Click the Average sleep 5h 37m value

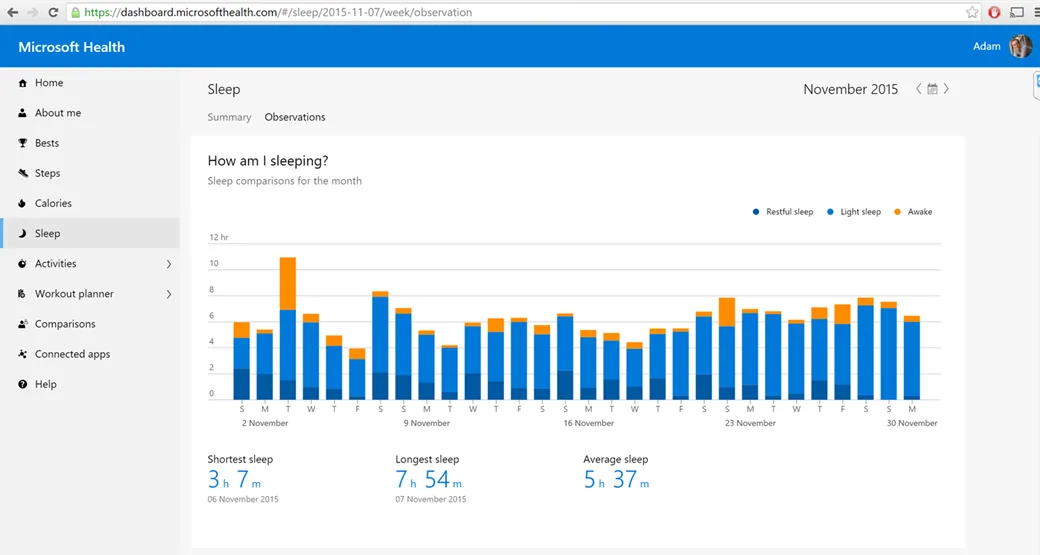coord(616,479)
